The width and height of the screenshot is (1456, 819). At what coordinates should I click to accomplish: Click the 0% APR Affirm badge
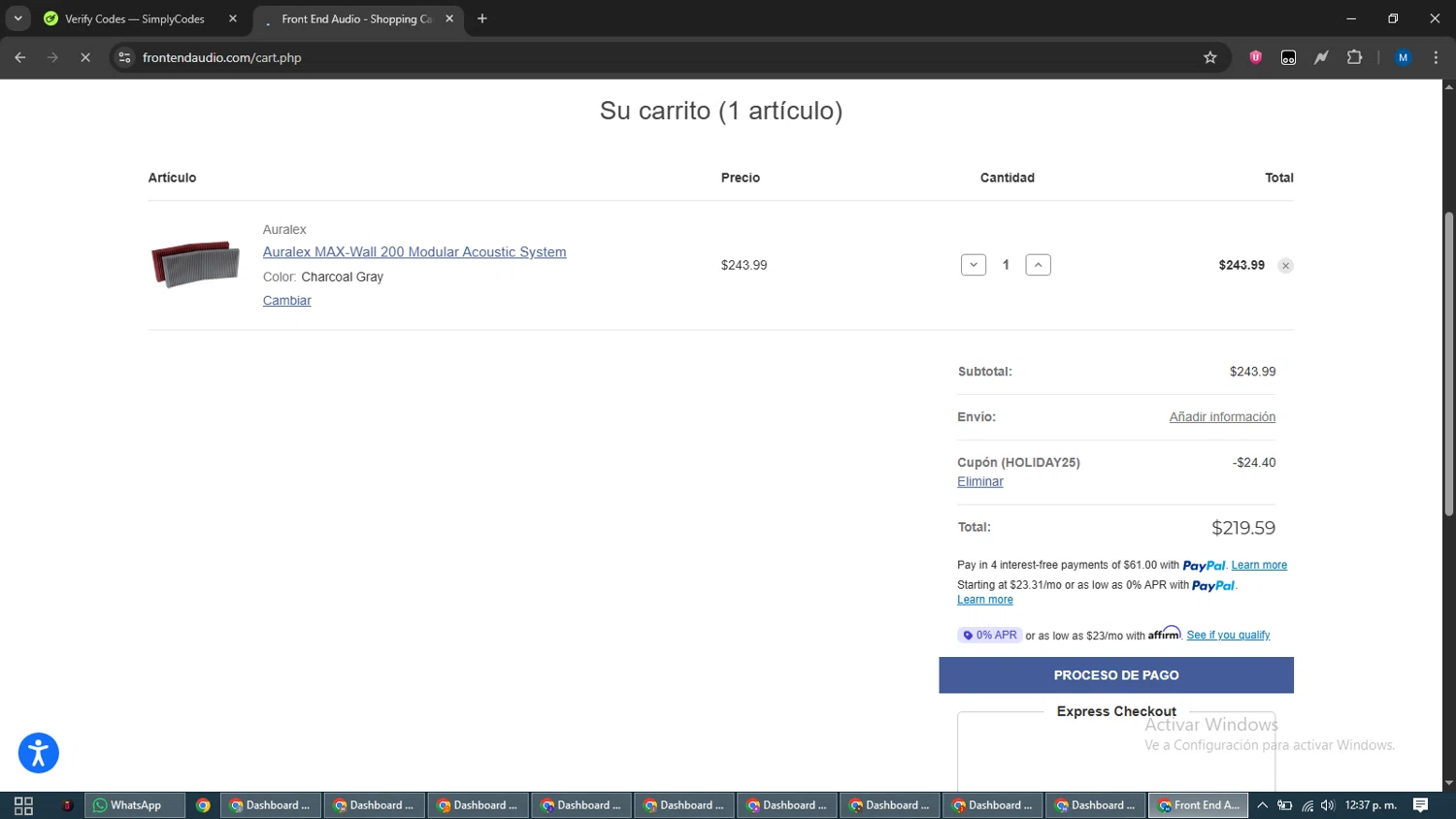click(x=989, y=635)
